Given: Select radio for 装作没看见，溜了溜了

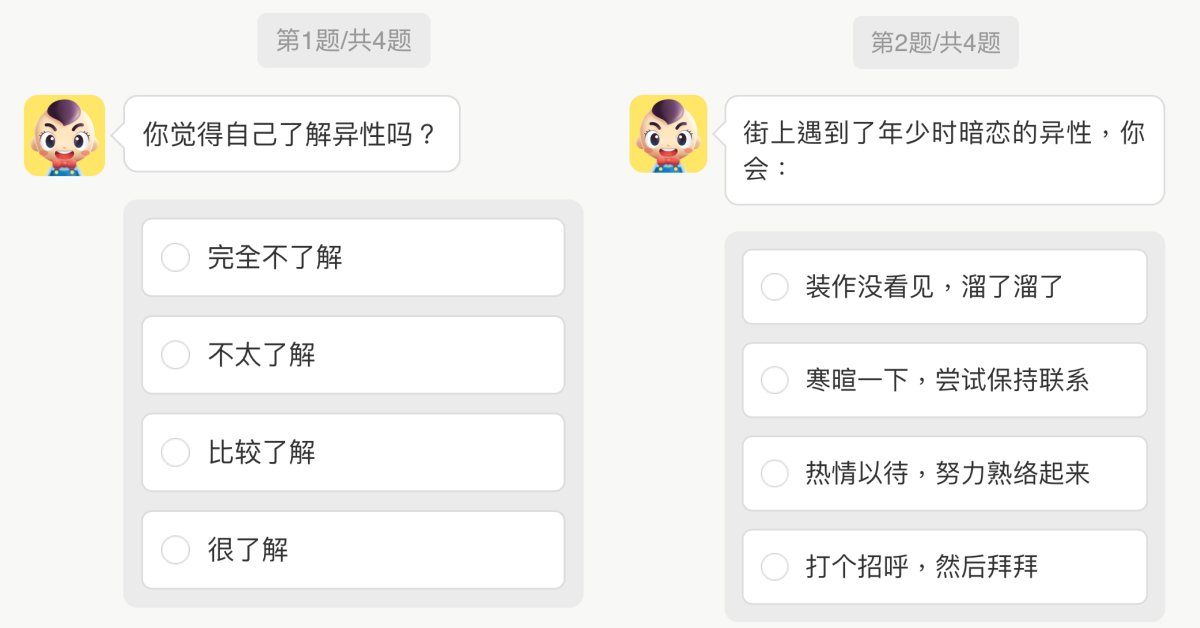Looking at the screenshot, I should point(775,287).
